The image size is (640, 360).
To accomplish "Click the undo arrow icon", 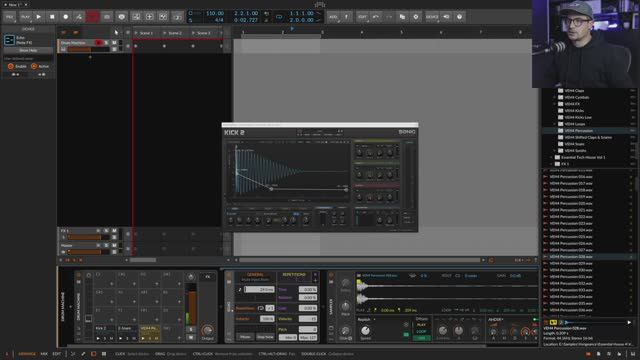I will [376, 17].
